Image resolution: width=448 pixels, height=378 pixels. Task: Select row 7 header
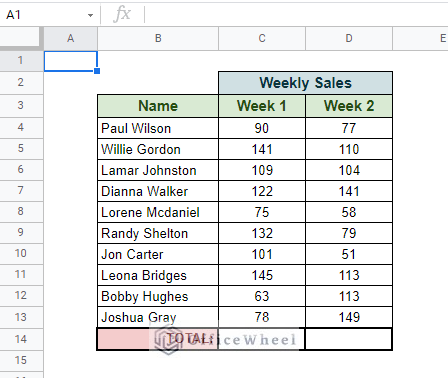pos(21,191)
